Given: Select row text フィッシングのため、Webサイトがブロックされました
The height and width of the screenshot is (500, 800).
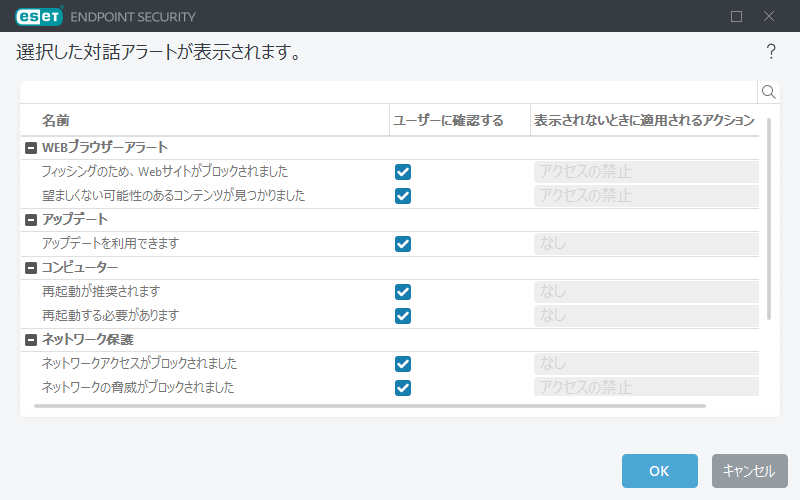Looking at the screenshot, I should (x=165, y=171).
